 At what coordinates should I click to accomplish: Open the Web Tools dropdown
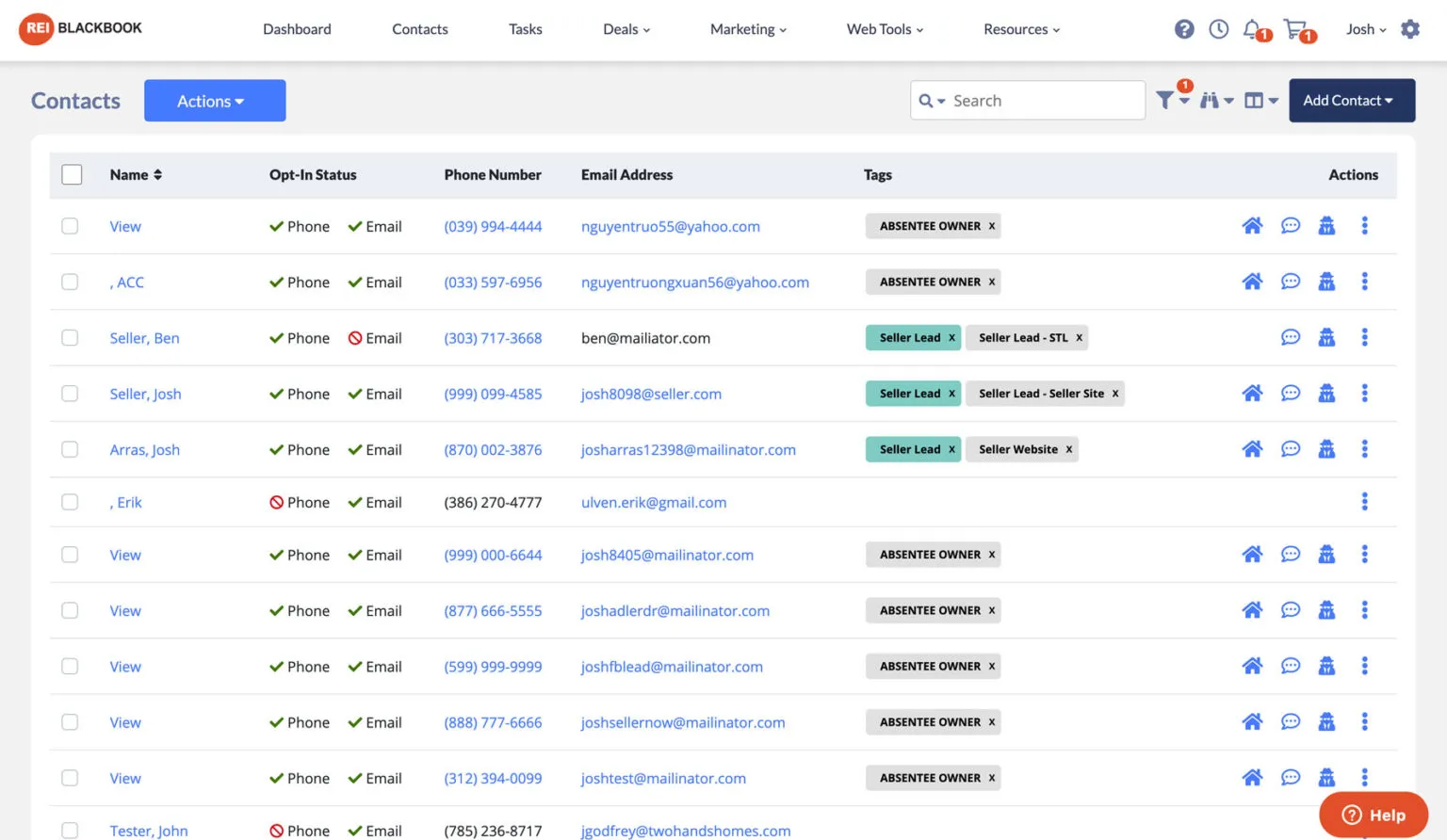pos(884,29)
